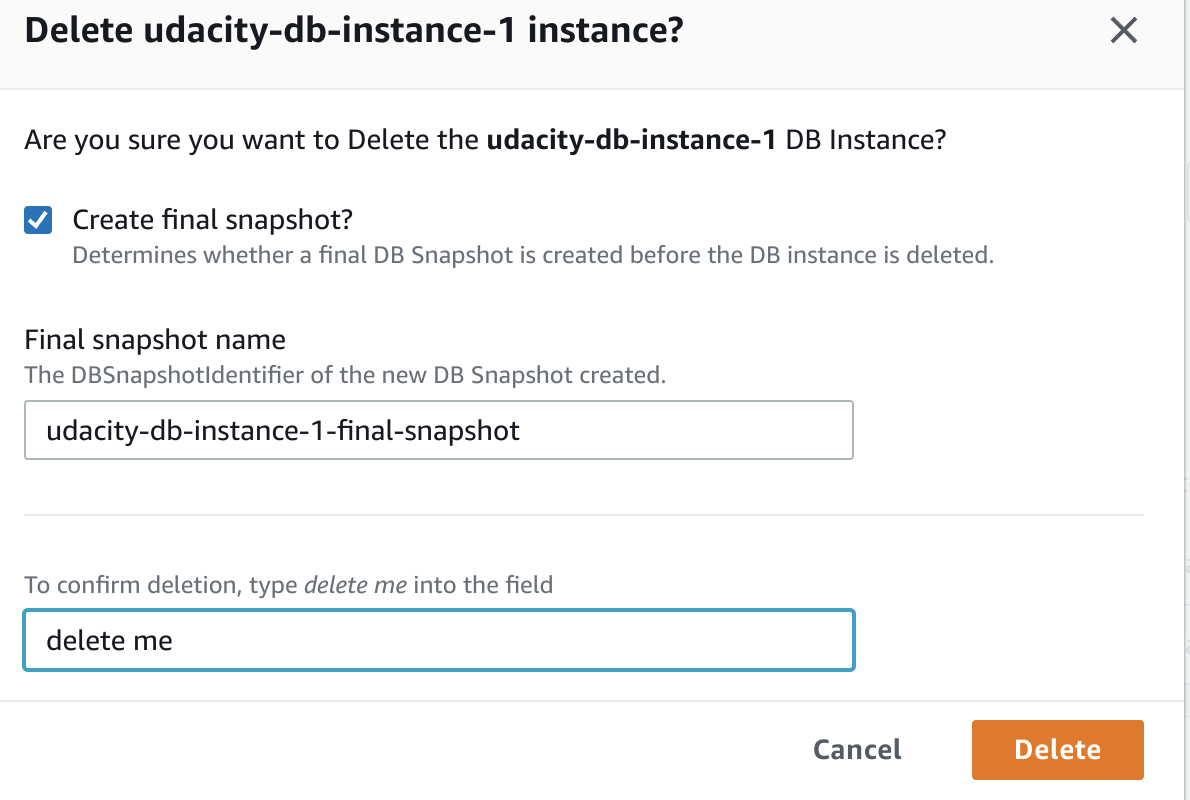Focus the Final snapshot name input field

pos(438,431)
